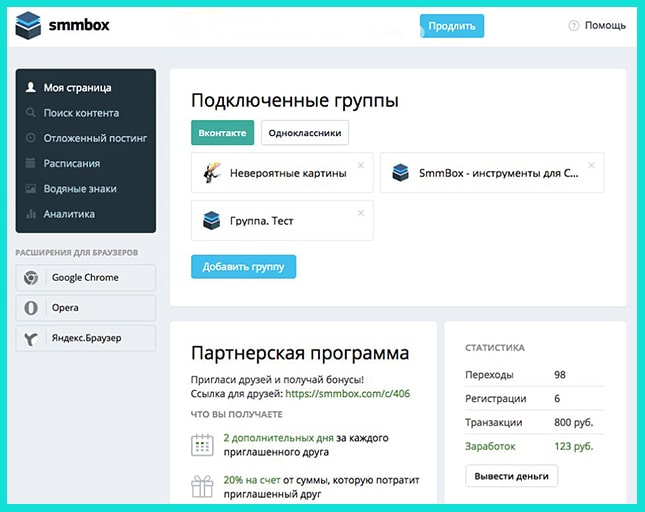The height and width of the screenshot is (512, 645).
Task: Click the Отложенный постинг clock icon
Action: (x=30, y=138)
